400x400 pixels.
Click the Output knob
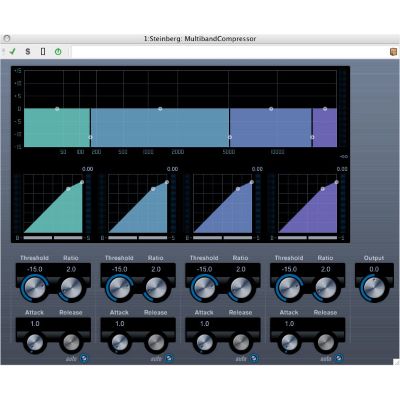[374, 288]
